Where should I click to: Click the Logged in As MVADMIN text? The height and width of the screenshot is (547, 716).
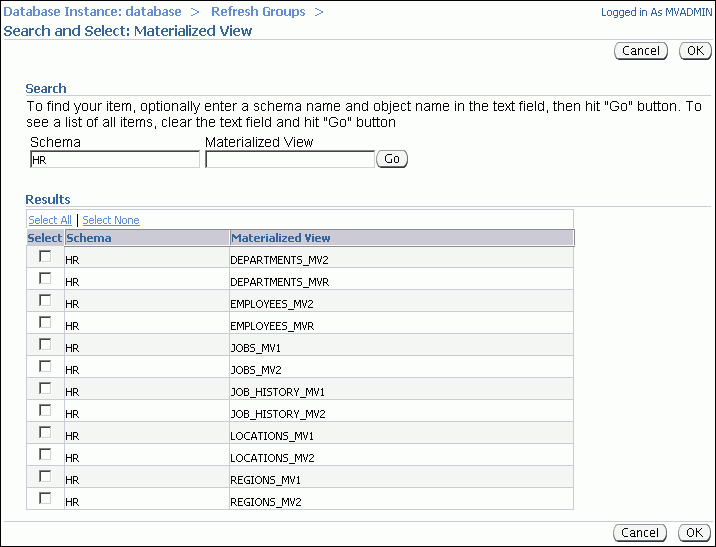[657, 12]
